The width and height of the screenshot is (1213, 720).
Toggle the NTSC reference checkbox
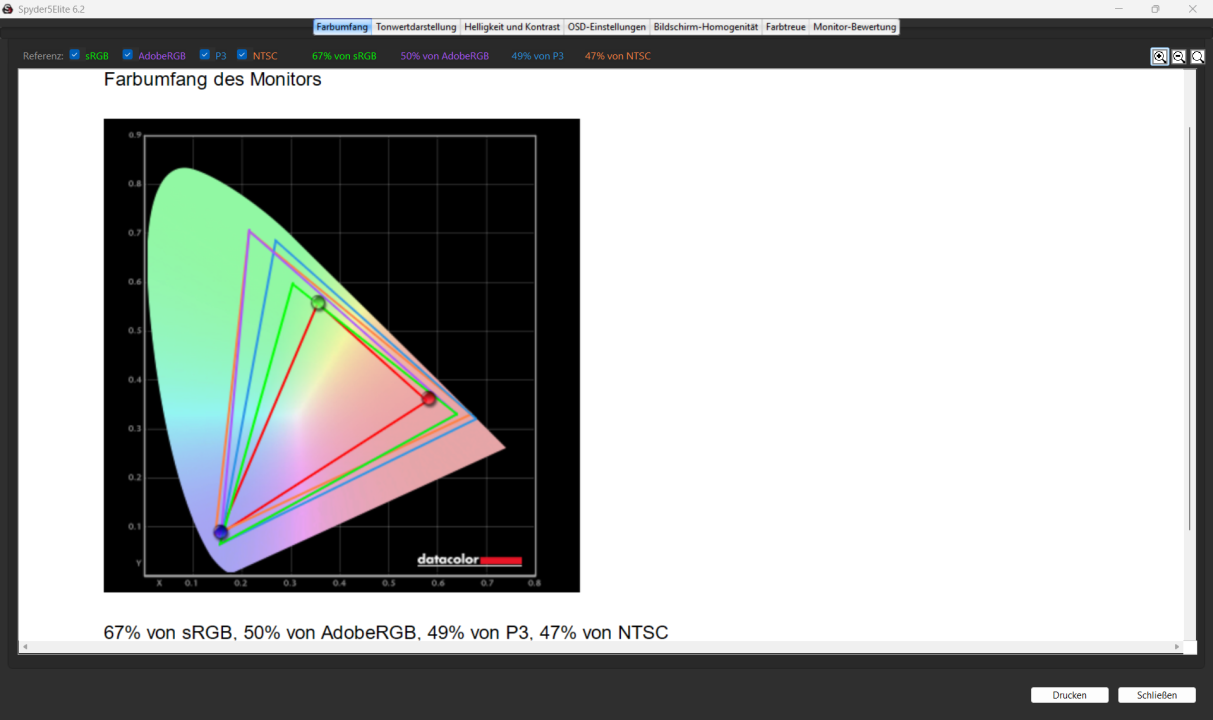tap(242, 55)
